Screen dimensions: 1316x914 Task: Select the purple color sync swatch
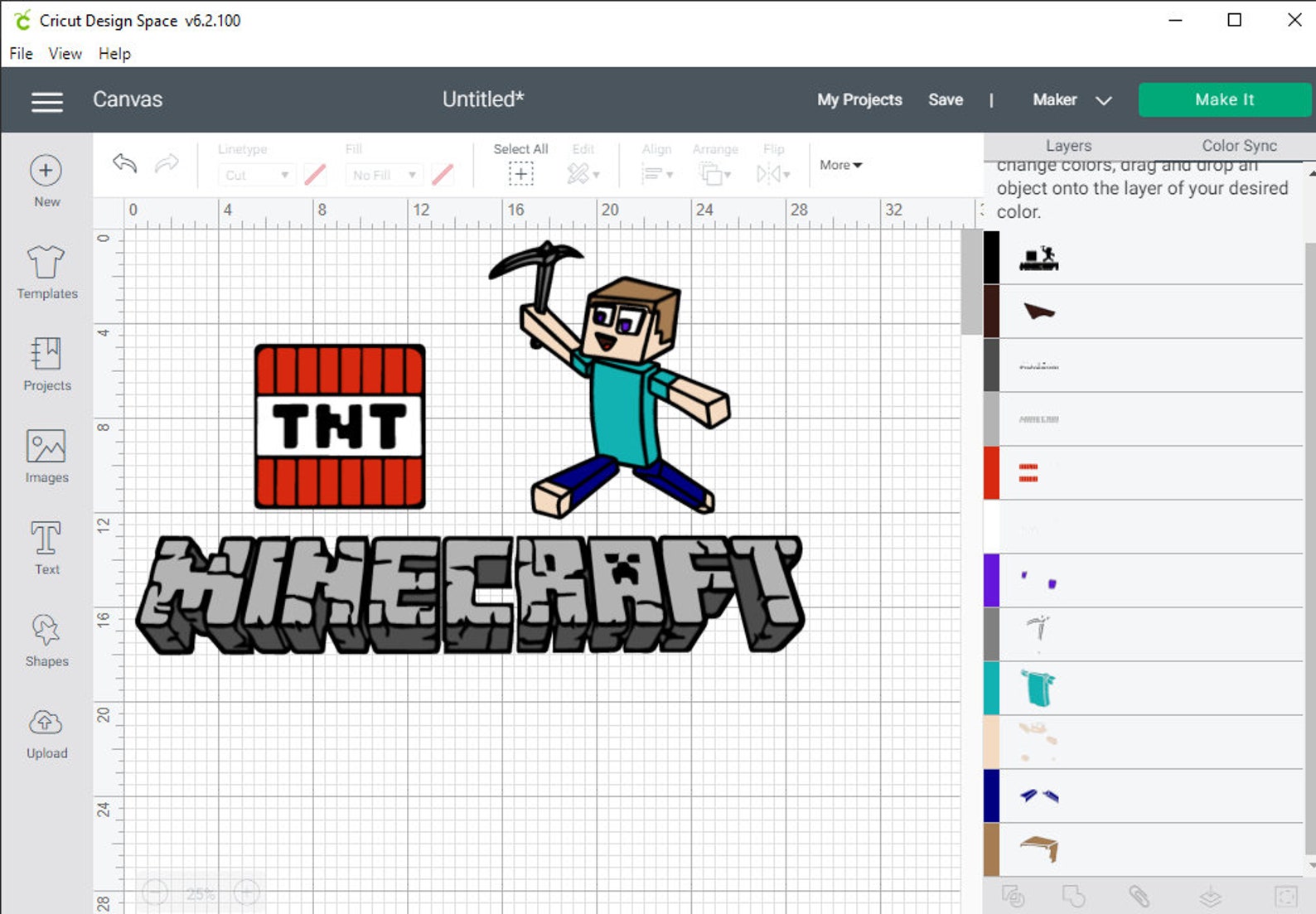[x=991, y=581]
